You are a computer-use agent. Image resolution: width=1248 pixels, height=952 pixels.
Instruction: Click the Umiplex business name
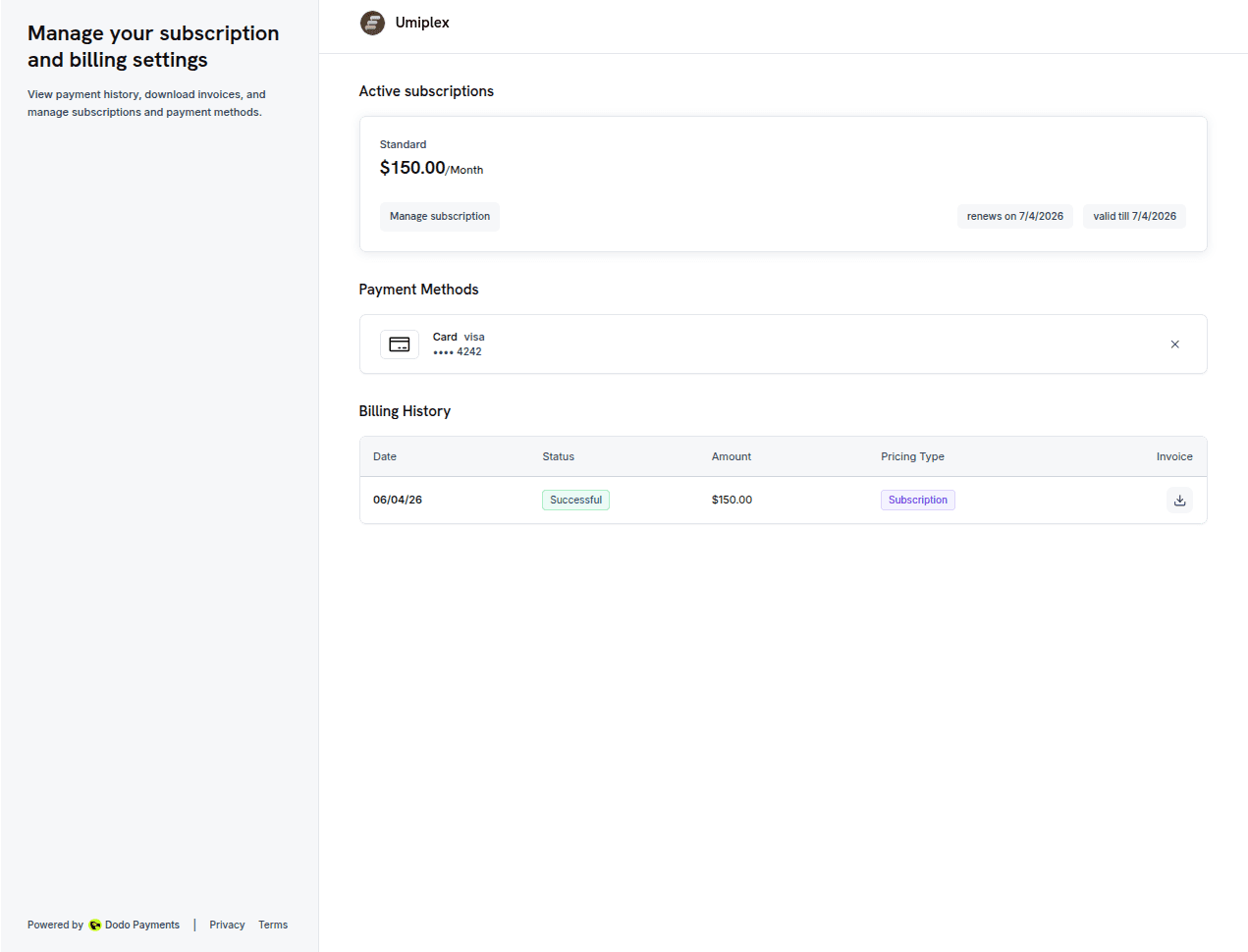(x=422, y=23)
